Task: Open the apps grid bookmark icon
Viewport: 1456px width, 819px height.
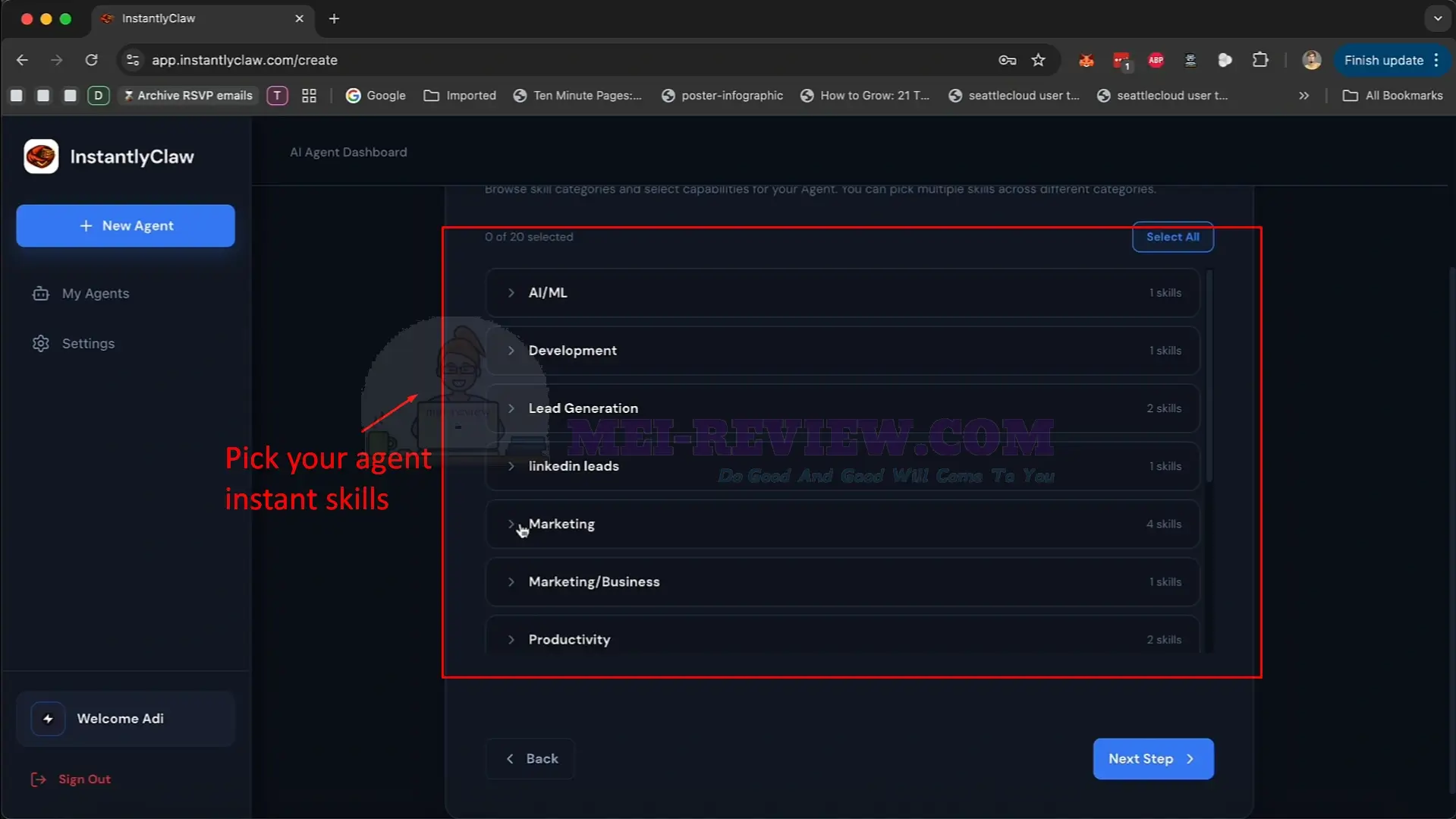Action: (x=309, y=96)
